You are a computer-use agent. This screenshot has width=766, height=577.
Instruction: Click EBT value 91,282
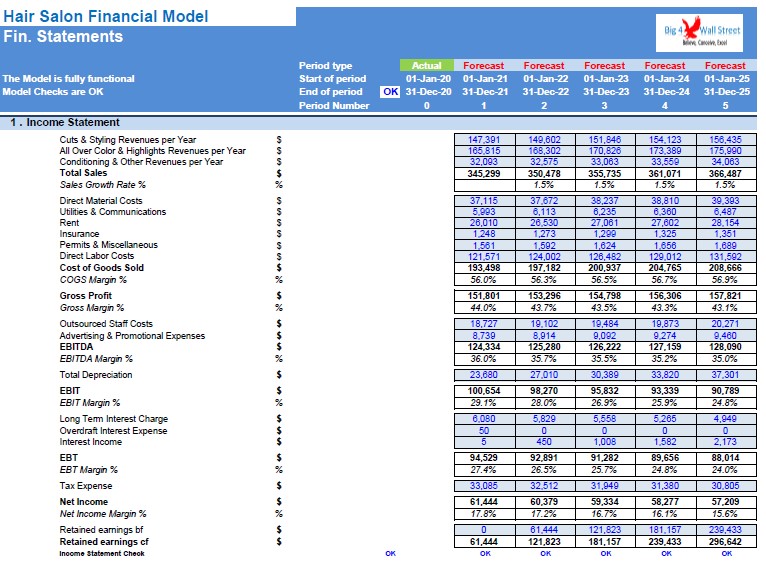[x=605, y=458]
